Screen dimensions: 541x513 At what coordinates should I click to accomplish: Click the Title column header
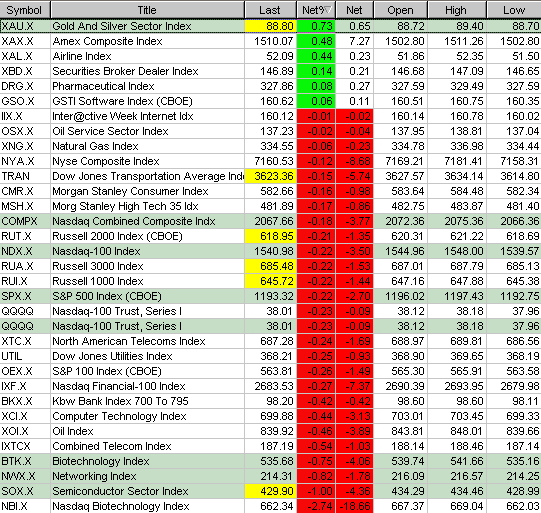147,10
